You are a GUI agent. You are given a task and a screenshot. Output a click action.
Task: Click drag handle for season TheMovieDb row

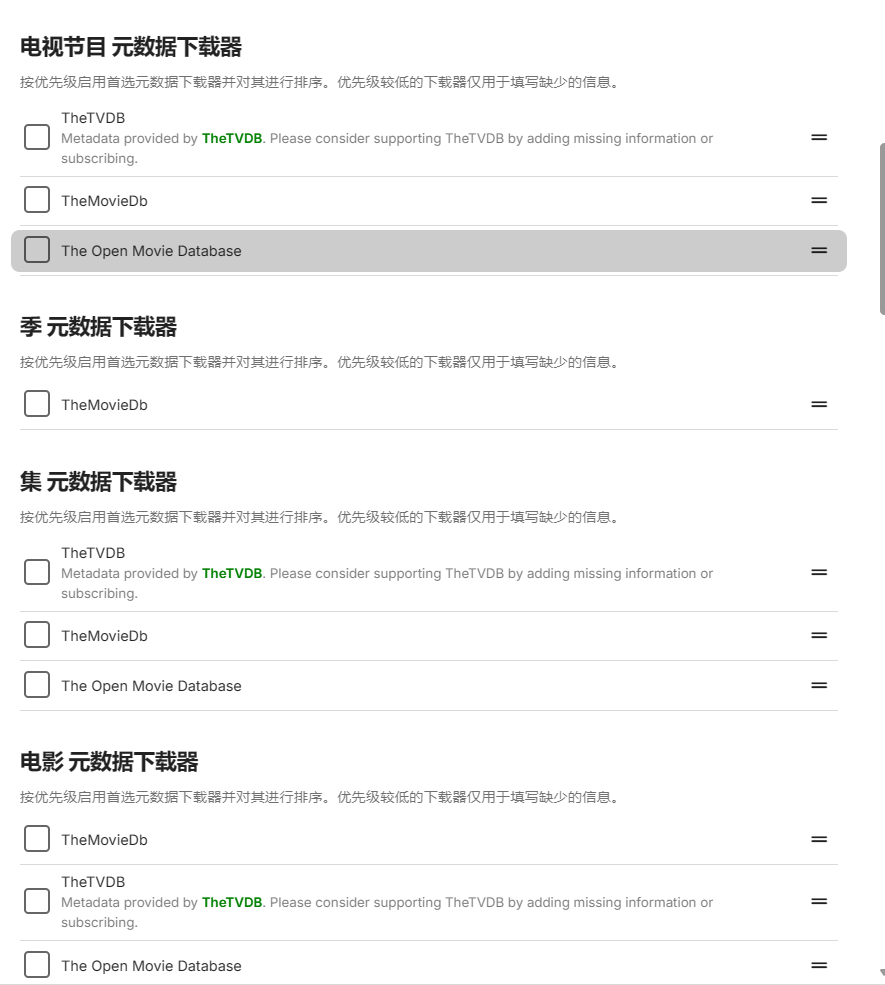(819, 404)
